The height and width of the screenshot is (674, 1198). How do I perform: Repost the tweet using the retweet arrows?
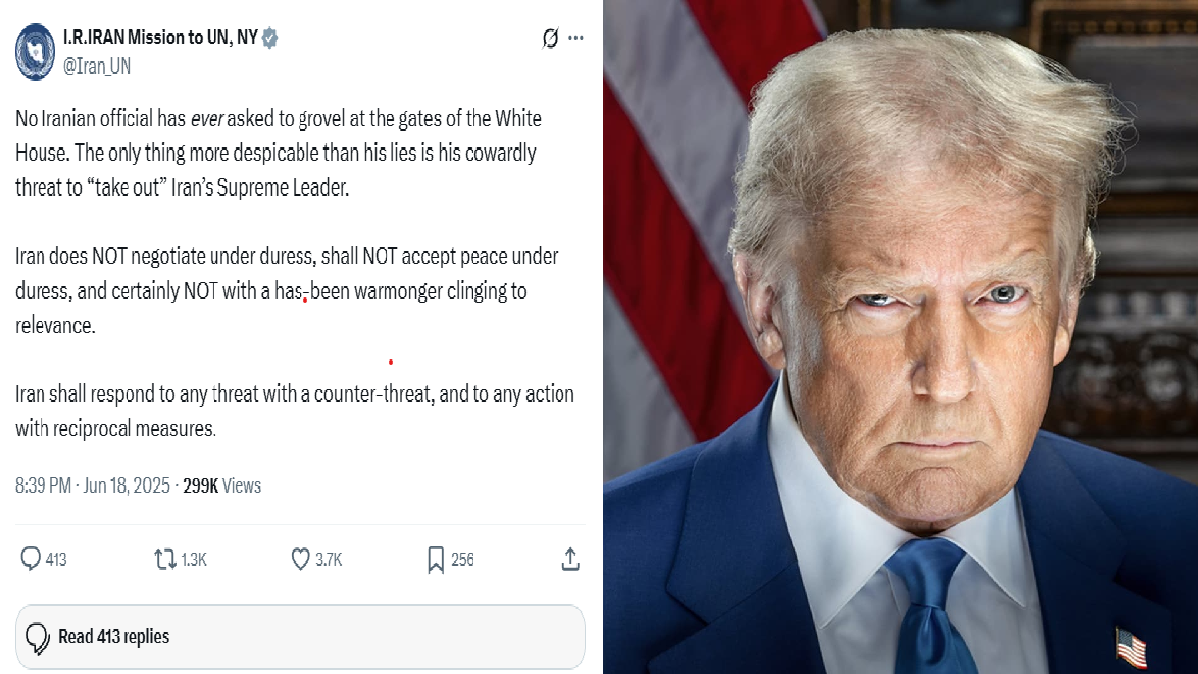[165, 559]
